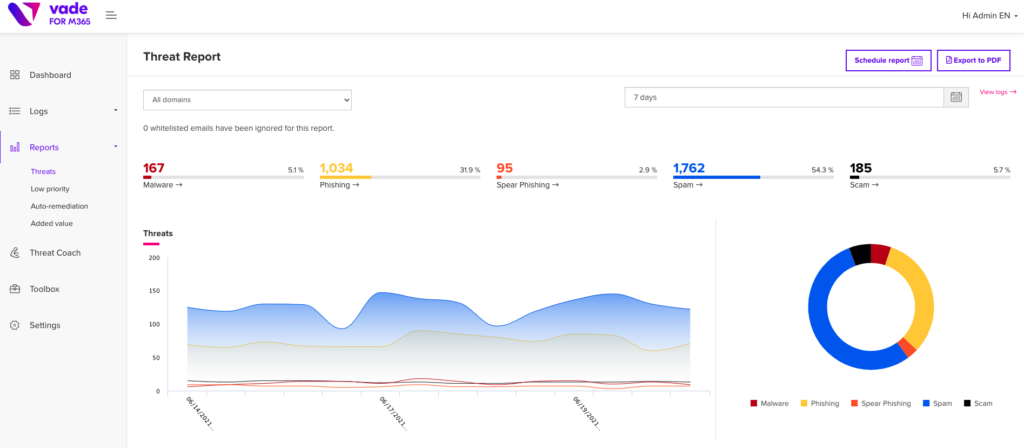The width and height of the screenshot is (1024, 448).
Task: Open Threat Coach icon in sidebar
Action: coord(15,253)
